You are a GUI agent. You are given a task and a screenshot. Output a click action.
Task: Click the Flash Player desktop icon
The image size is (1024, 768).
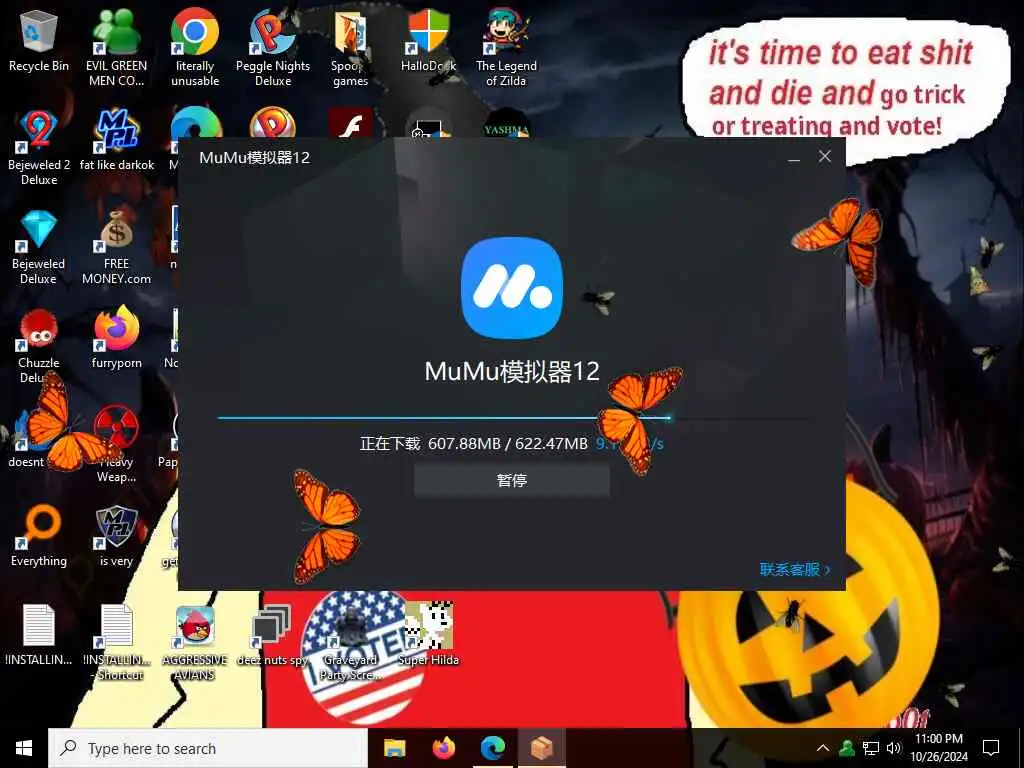click(351, 123)
